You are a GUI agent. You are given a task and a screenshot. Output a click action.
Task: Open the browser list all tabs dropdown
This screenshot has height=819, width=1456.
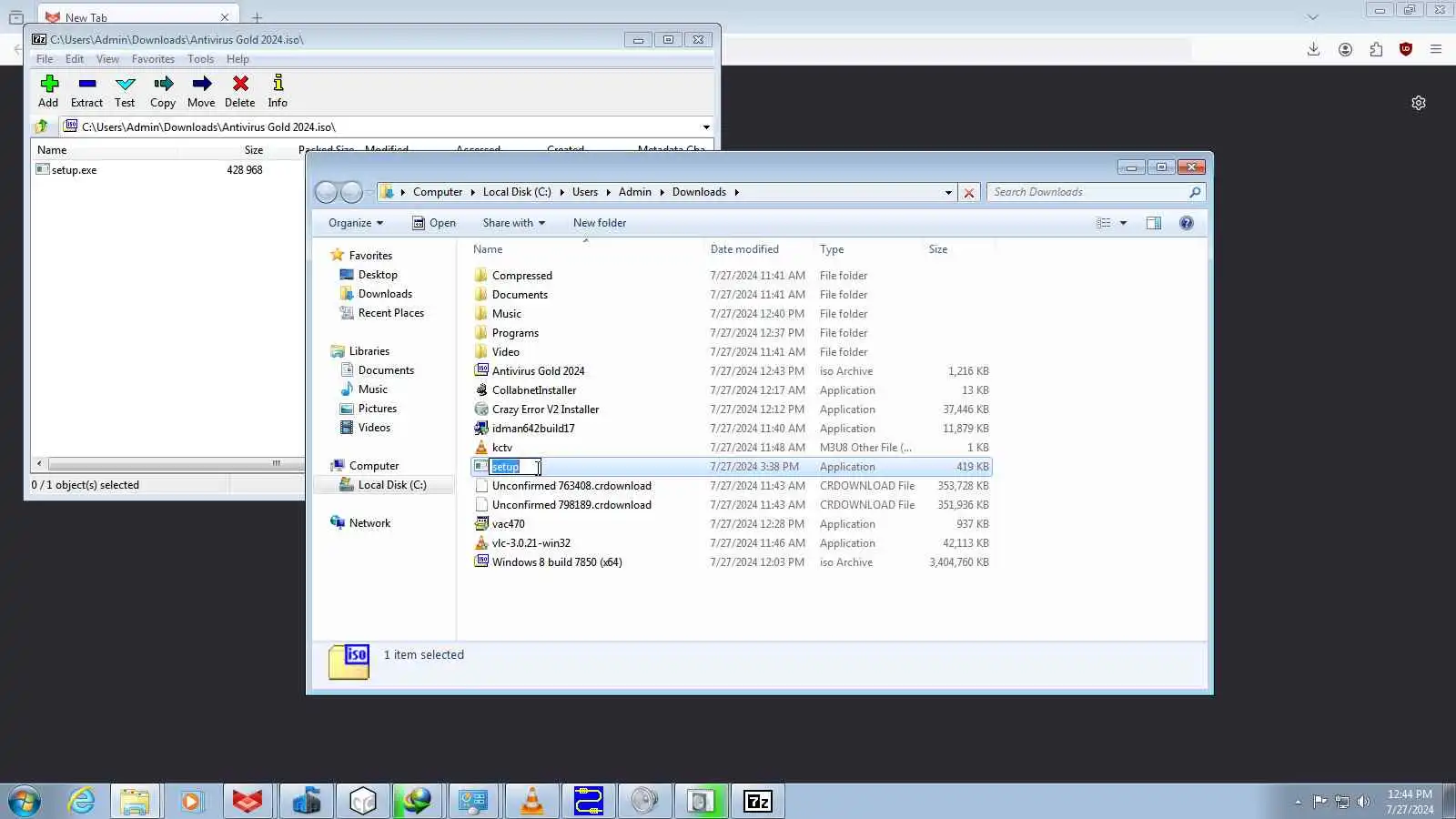1312,16
